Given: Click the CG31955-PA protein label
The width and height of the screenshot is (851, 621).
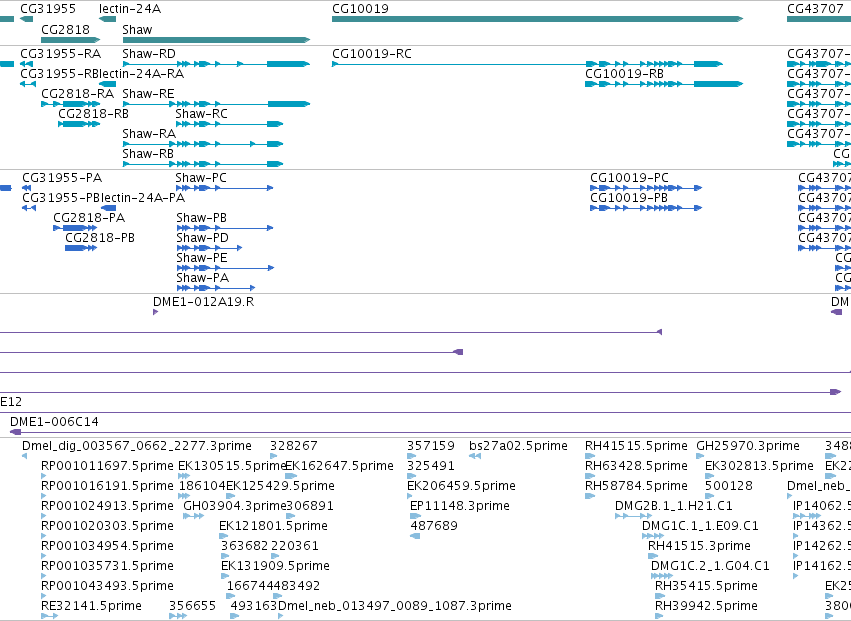Looking at the screenshot, I should click(x=62, y=178).
